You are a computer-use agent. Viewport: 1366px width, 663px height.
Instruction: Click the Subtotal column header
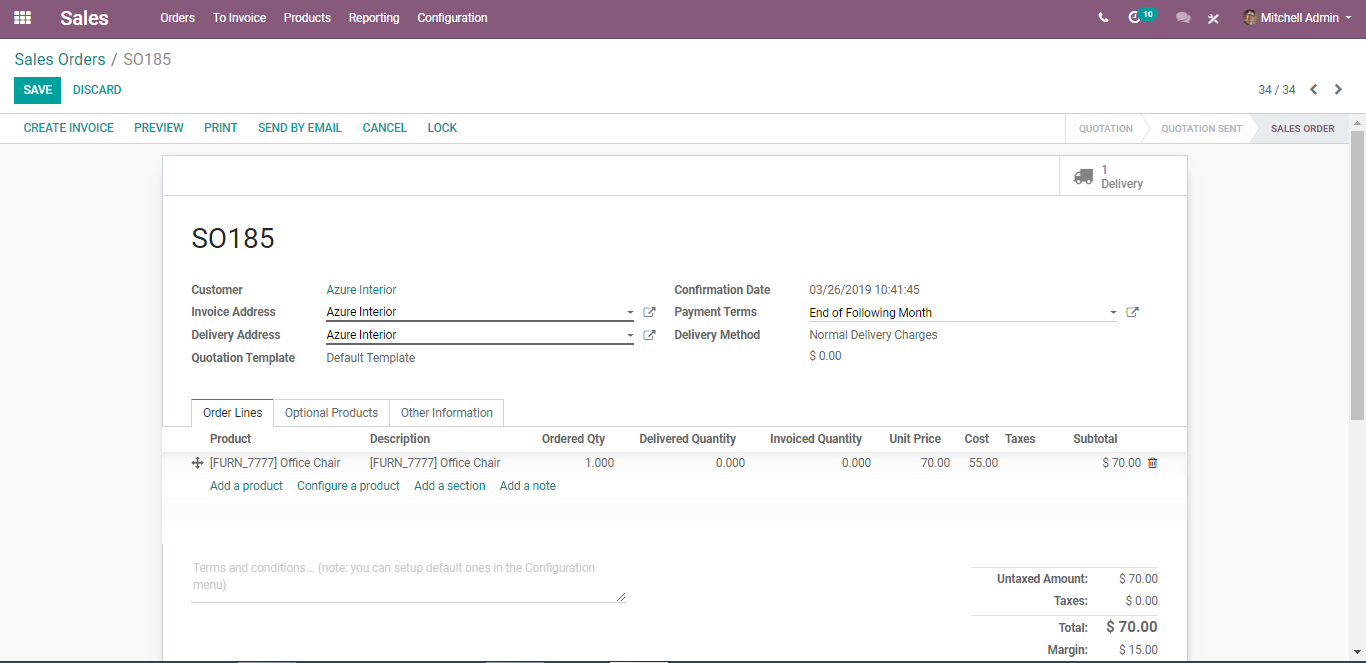pyautogui.click(x=1095, y=439)
